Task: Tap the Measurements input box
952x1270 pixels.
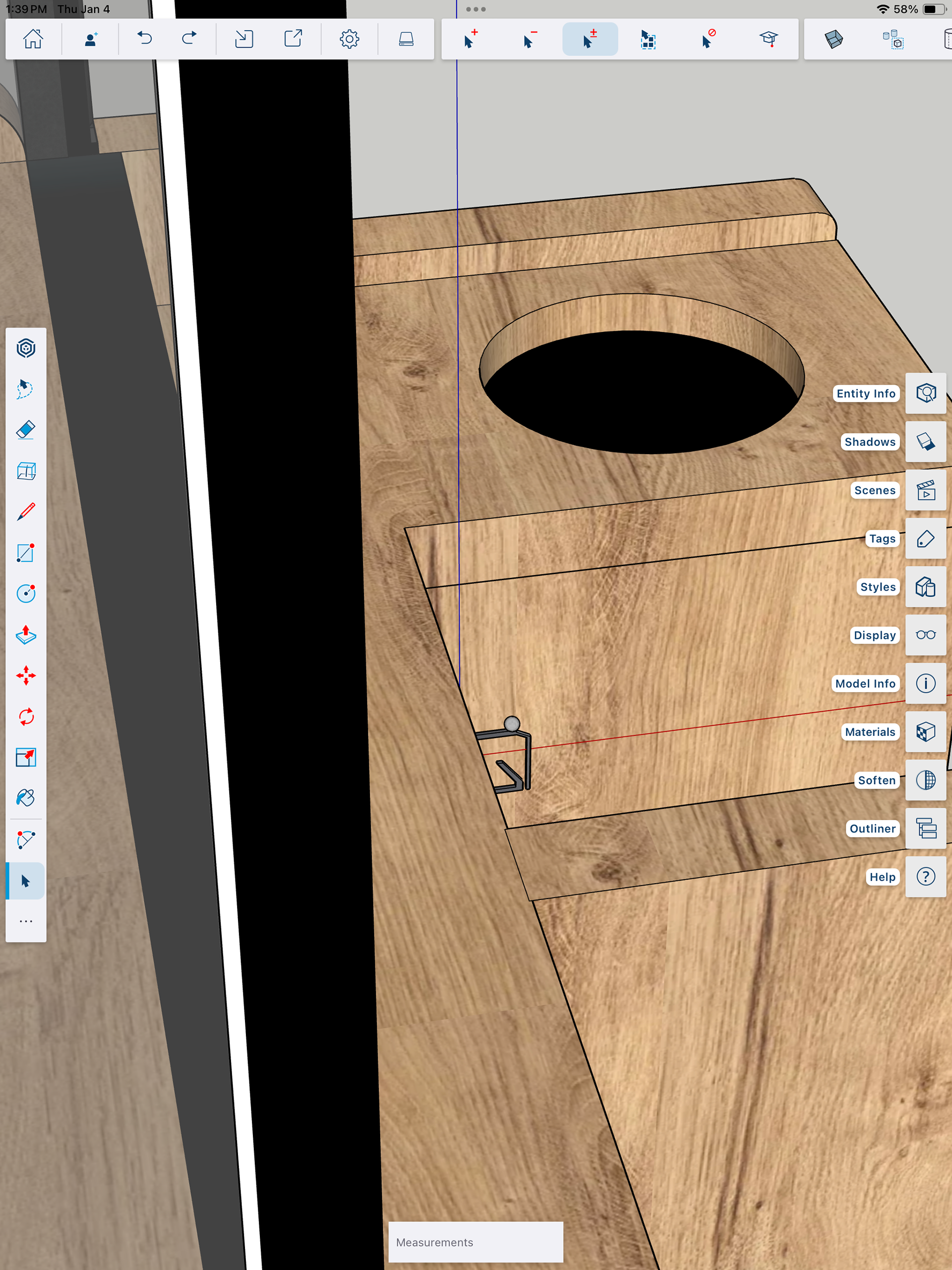Action: 476,1242
